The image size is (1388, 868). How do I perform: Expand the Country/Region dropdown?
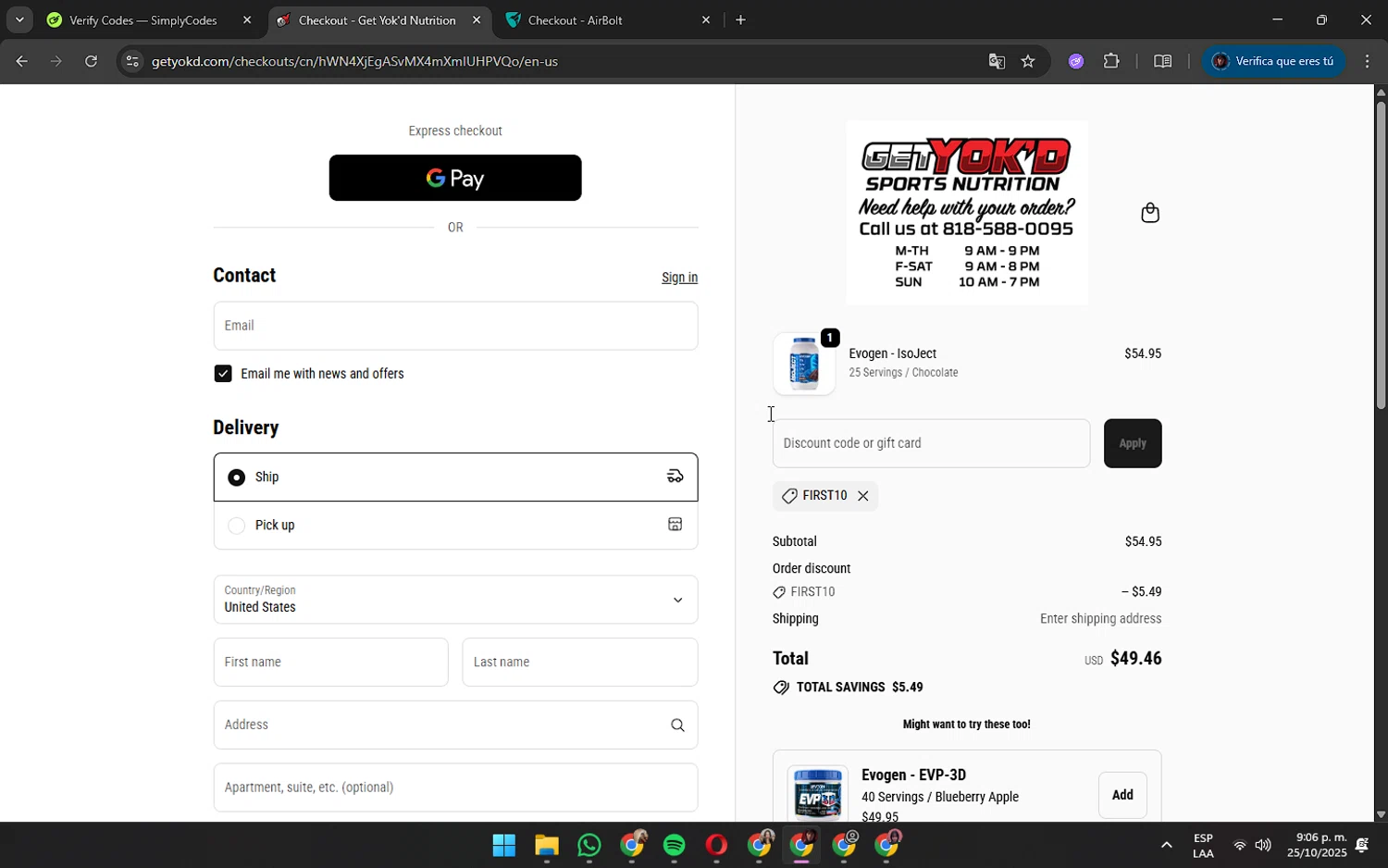[455, 600]
